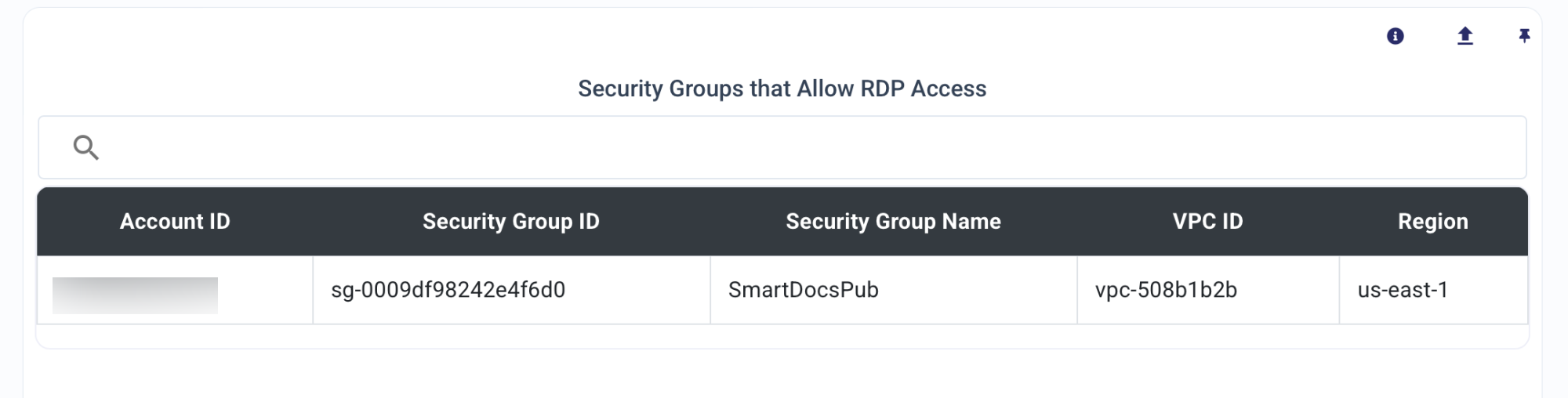1568x398 pixels.
Task: Click the vpc-508b1b2b cell
Action: pos(1208,290)
